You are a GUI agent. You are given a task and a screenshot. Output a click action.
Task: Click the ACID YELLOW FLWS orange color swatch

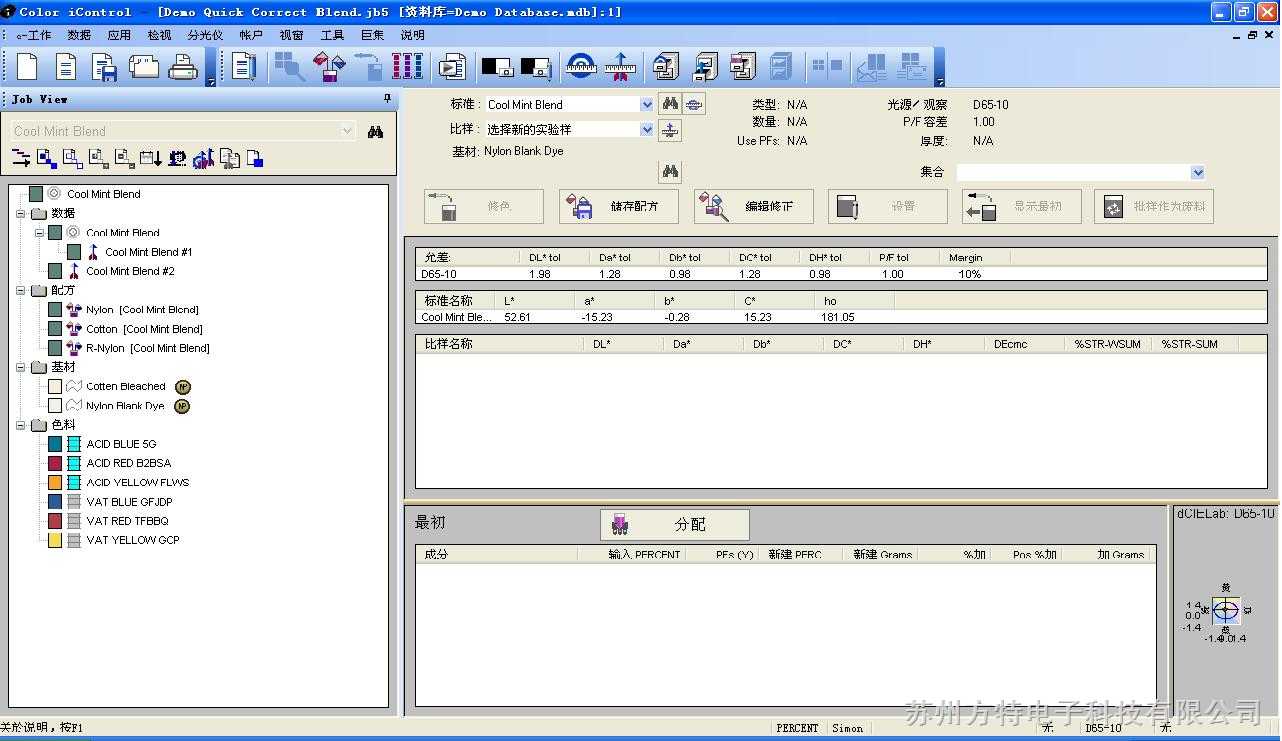click(x=55, y=482)
